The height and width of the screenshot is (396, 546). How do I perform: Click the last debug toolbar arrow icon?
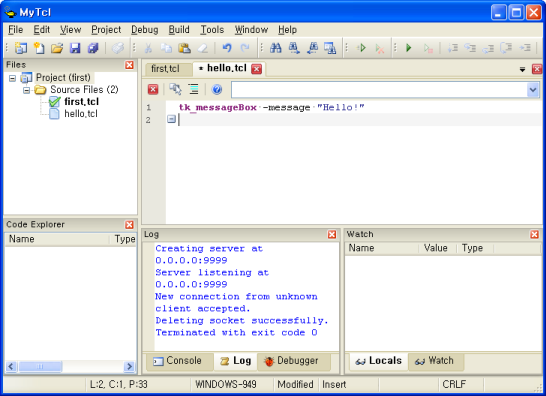525,48
